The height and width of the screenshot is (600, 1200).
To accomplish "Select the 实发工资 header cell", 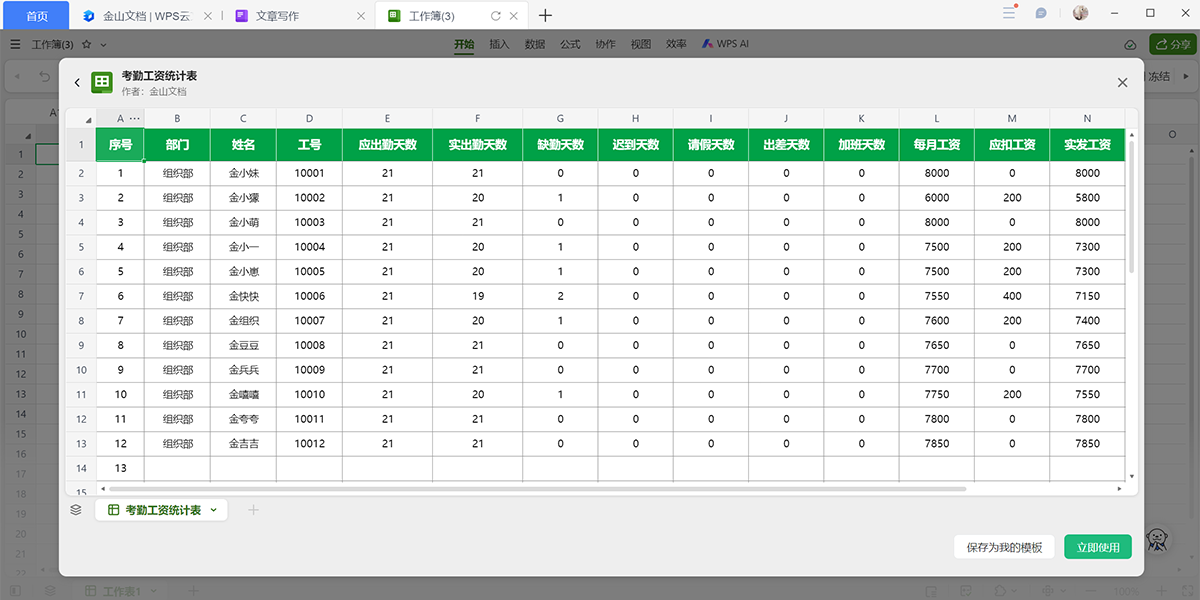I will 1087,145.
